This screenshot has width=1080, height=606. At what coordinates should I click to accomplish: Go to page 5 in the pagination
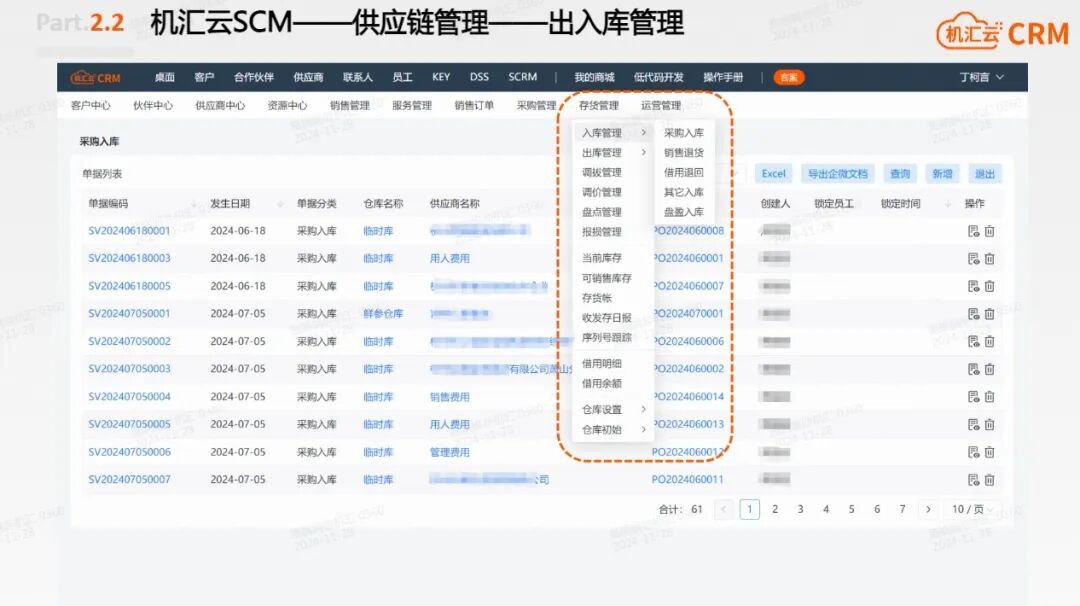[x=851, y=509]
